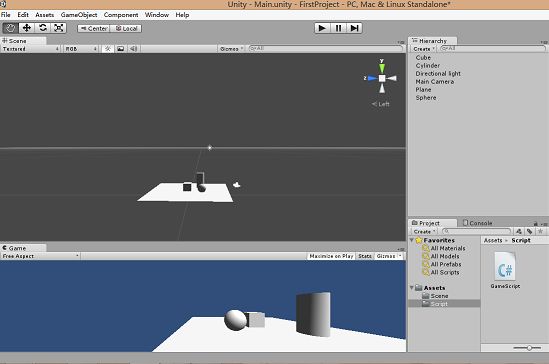Open the Textured draw mode dropdown
The height and width of the screenshot is (364, 549).
point(31,49)
